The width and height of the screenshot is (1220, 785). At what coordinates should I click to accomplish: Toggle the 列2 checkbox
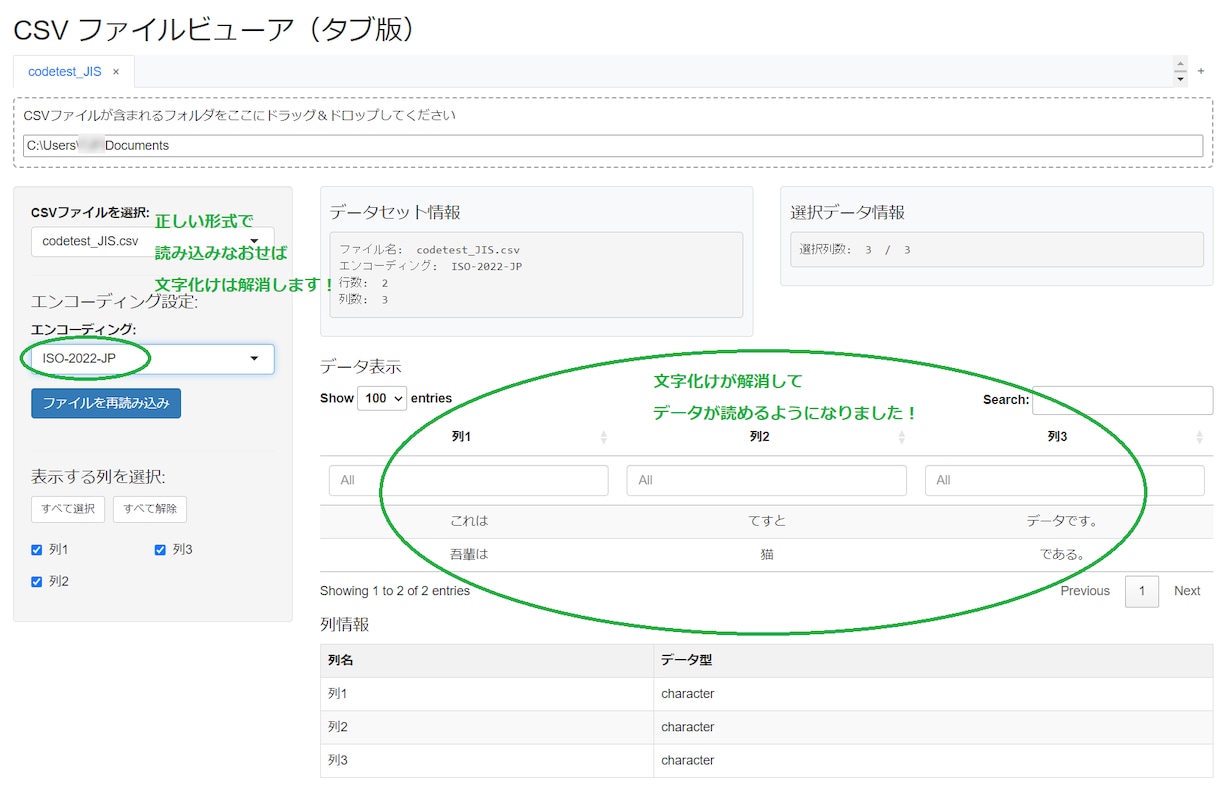pos(37,581)
